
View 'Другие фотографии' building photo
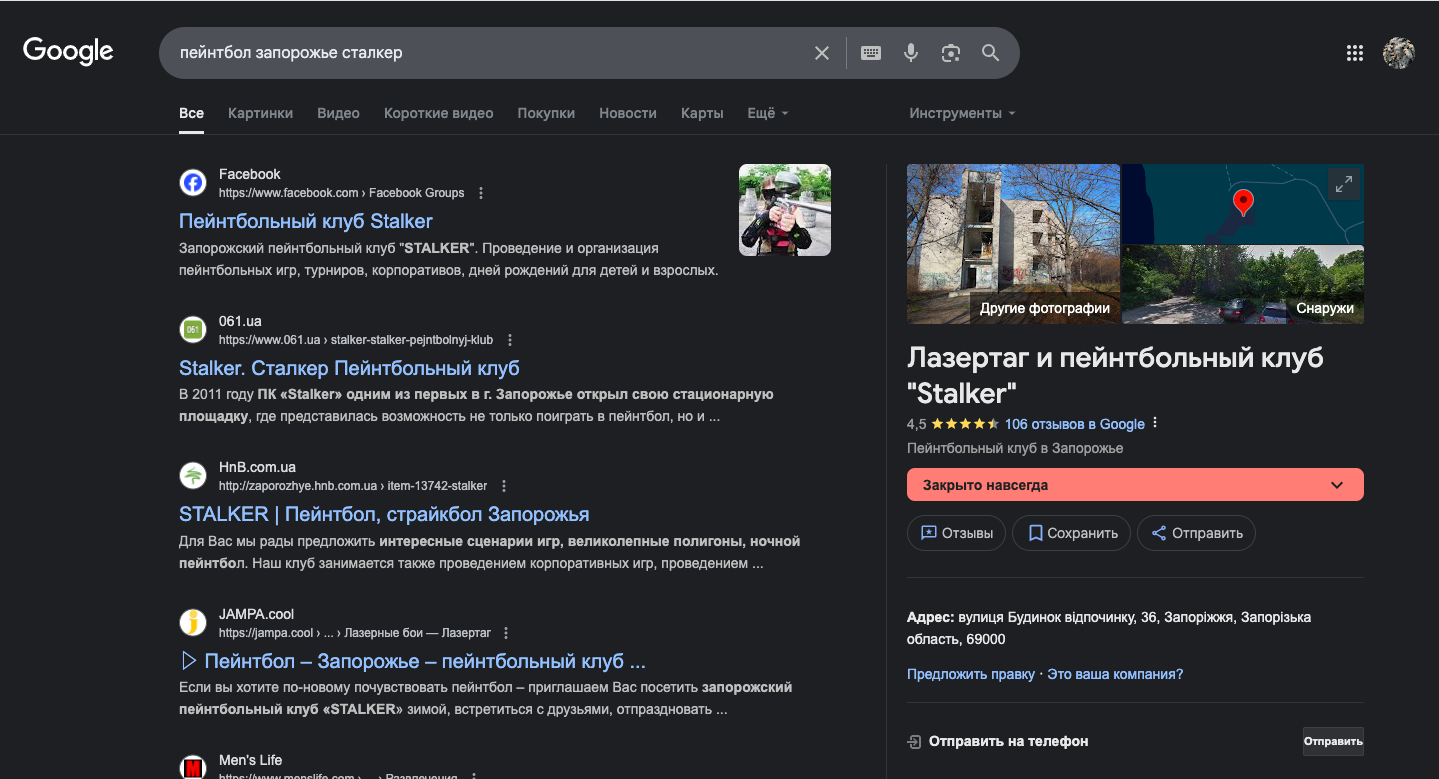pos(1012,244)
